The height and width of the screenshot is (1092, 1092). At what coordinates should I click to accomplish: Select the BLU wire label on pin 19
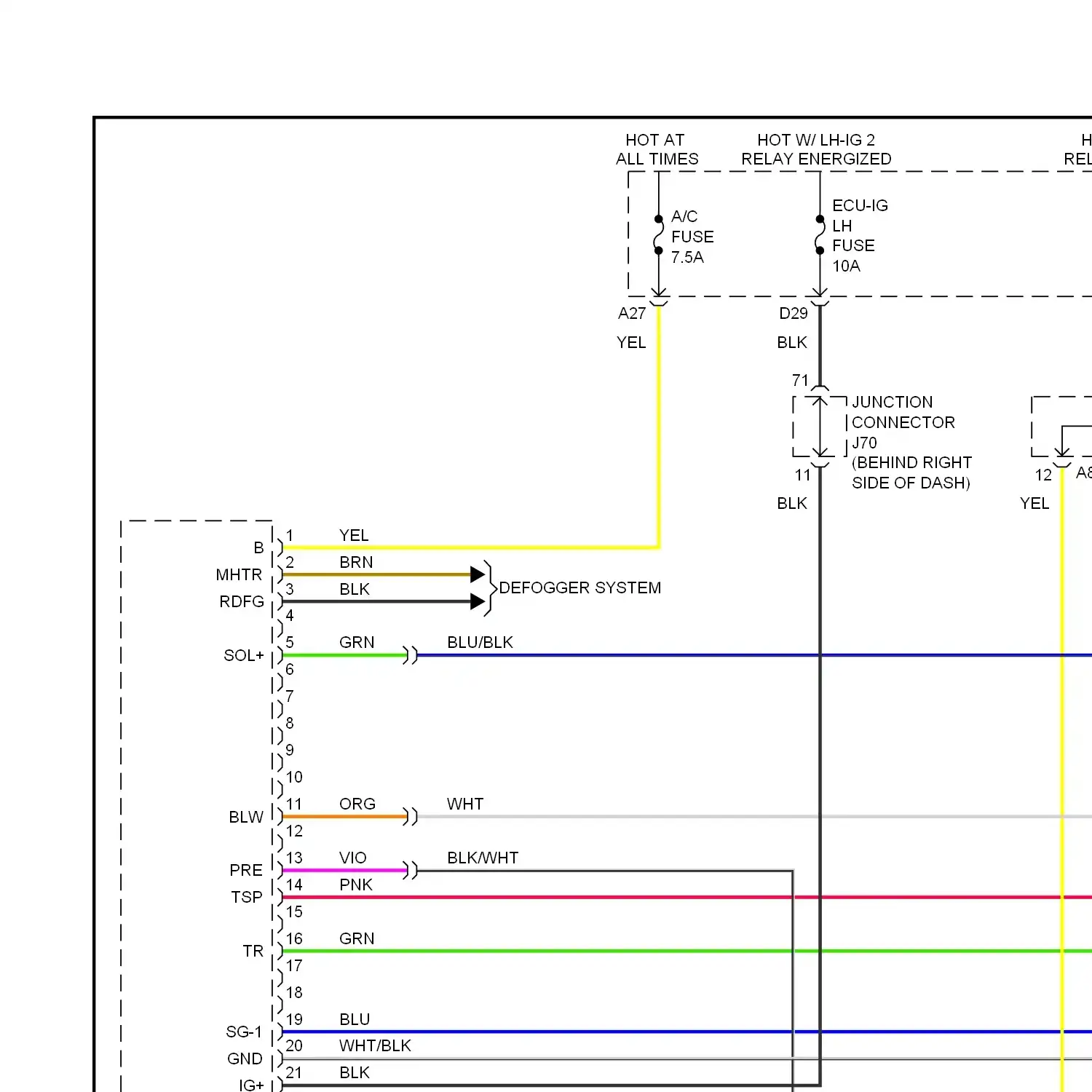pos(355,1019)
